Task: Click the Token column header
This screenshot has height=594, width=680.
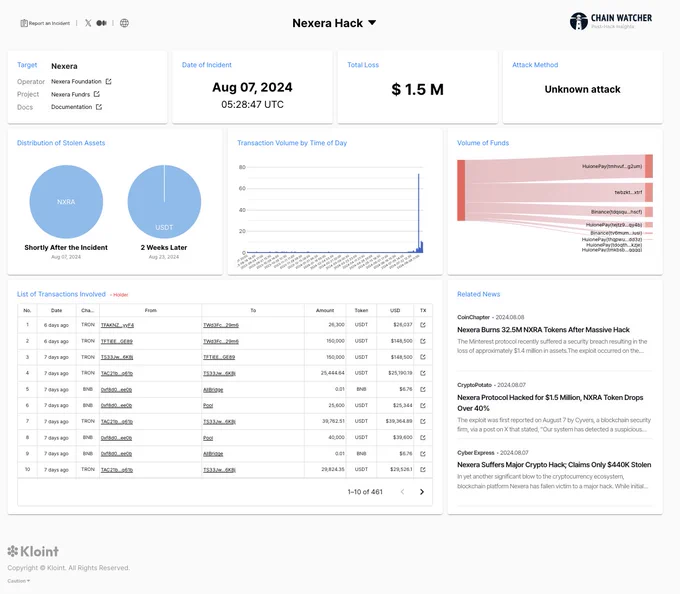Action: 361,310
